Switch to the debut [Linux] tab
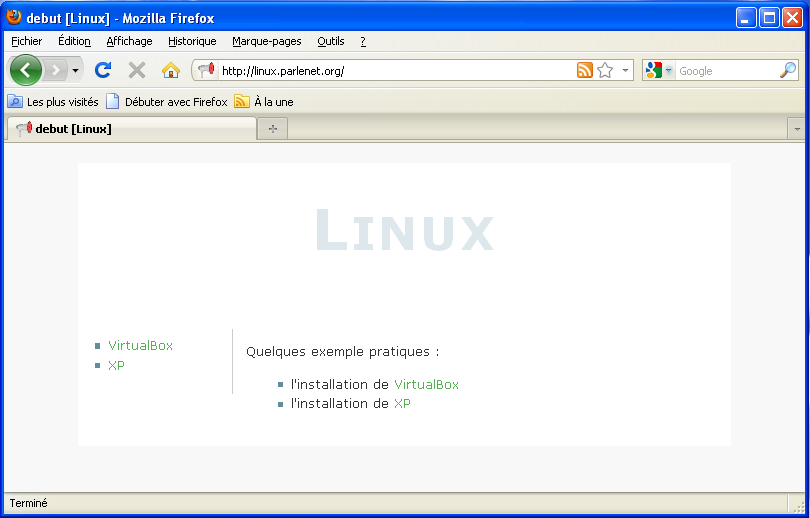The image size is (810, 518). point(130,129)
